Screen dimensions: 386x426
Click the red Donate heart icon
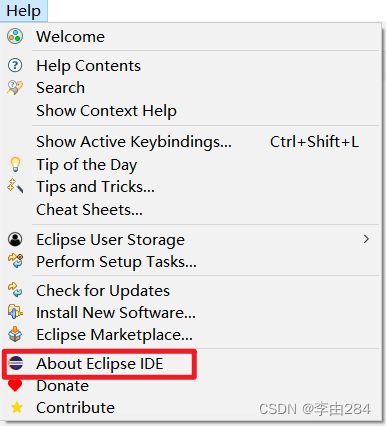15,385
